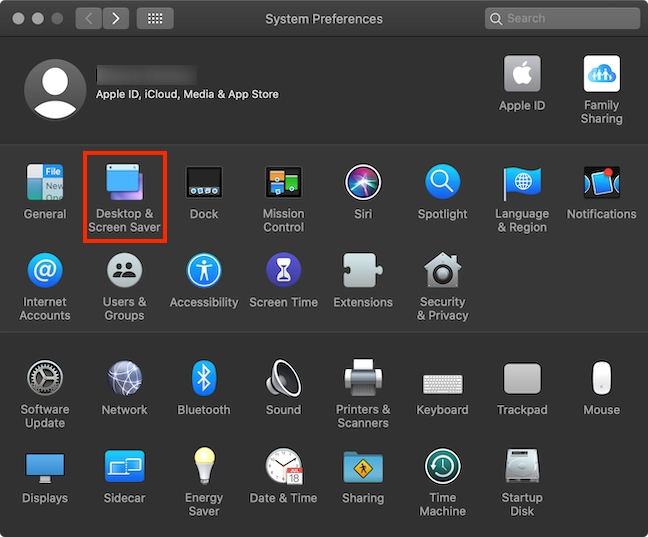Click the red close window button
Image resolution: width=648 pixels, height=537 pixels.
click(x=18, y=18)
